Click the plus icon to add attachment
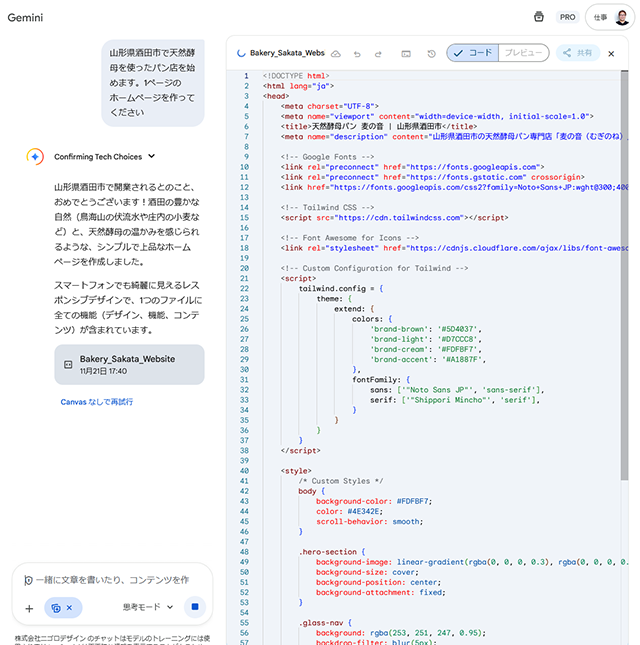The height and width of the screenshot is (645, 640). (29, 608)
